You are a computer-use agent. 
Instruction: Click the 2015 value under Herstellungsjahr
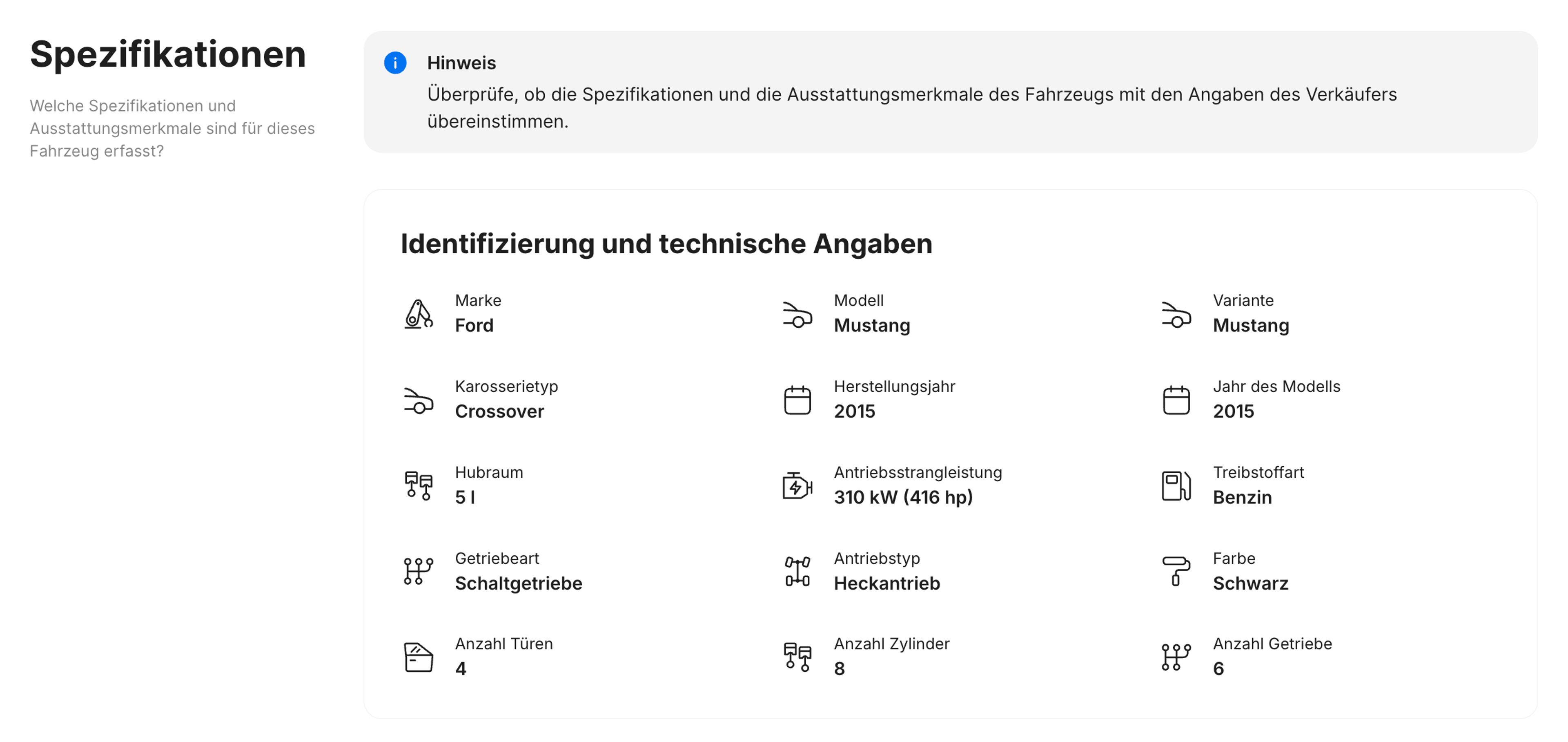coord(854,411)
